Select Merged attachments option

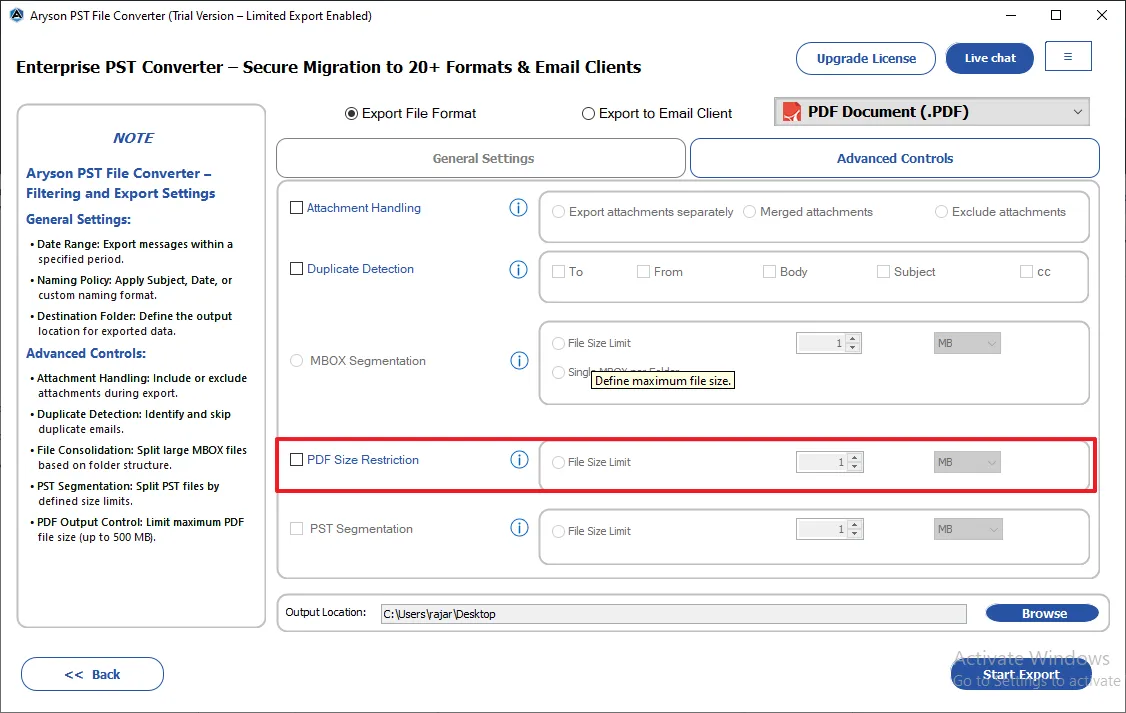[x=750, y=212]
